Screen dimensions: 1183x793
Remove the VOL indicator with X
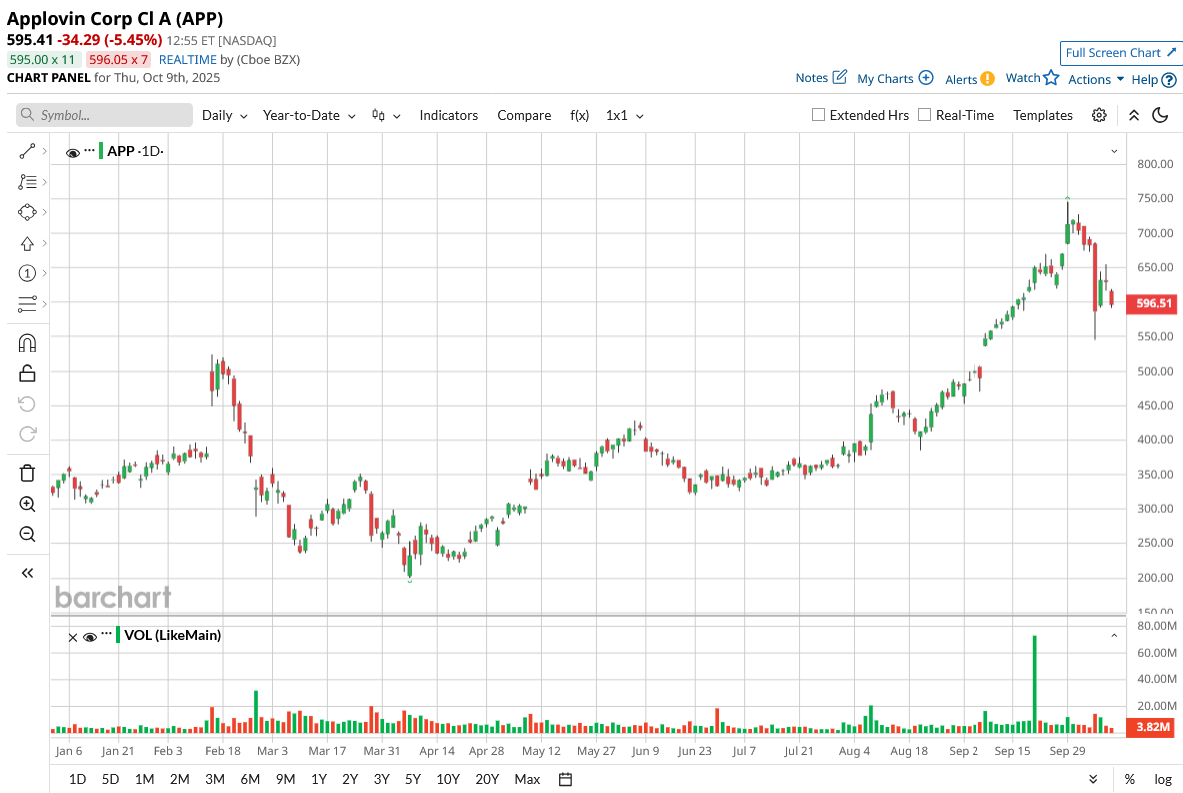(x=73, y=638)
